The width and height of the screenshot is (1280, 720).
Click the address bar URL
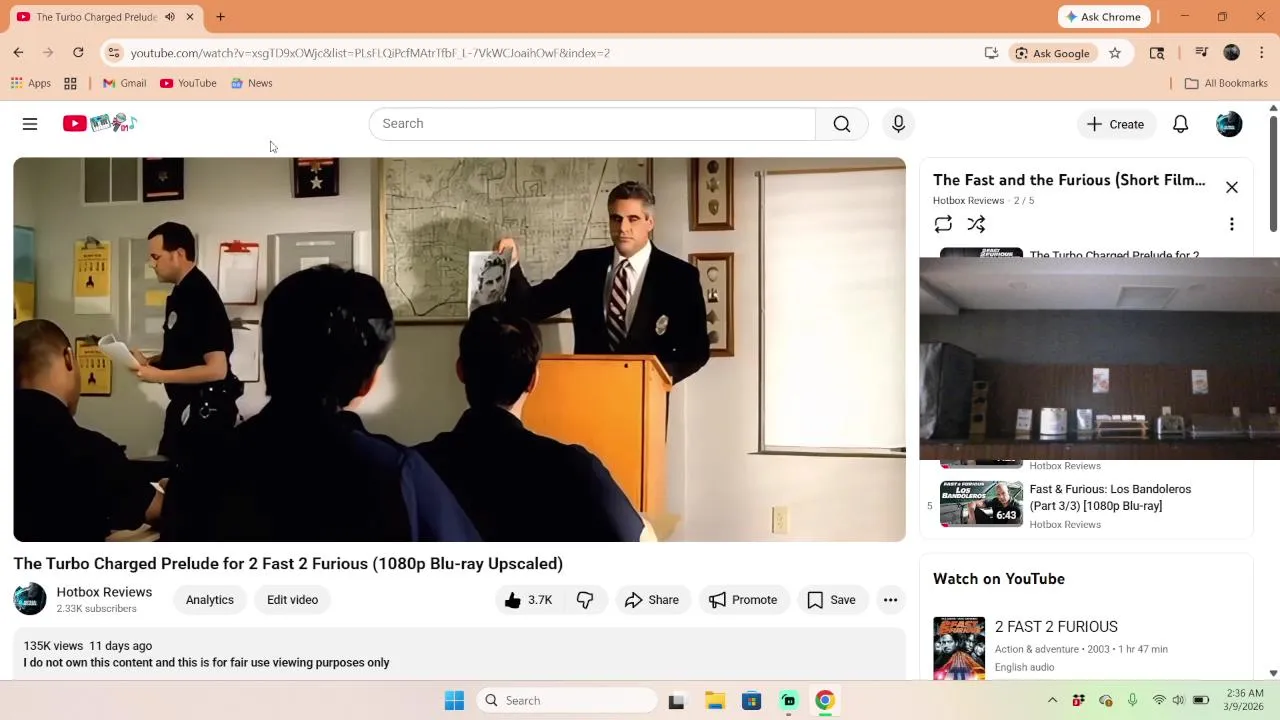pos(370,53)
